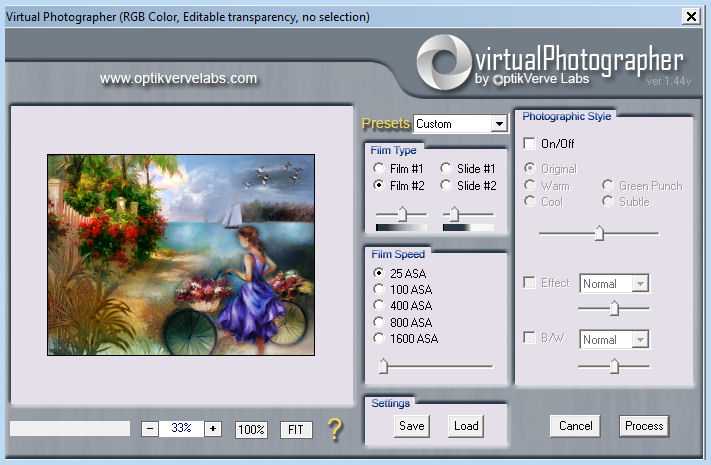Select Warm photographic style

pos(530,185)
